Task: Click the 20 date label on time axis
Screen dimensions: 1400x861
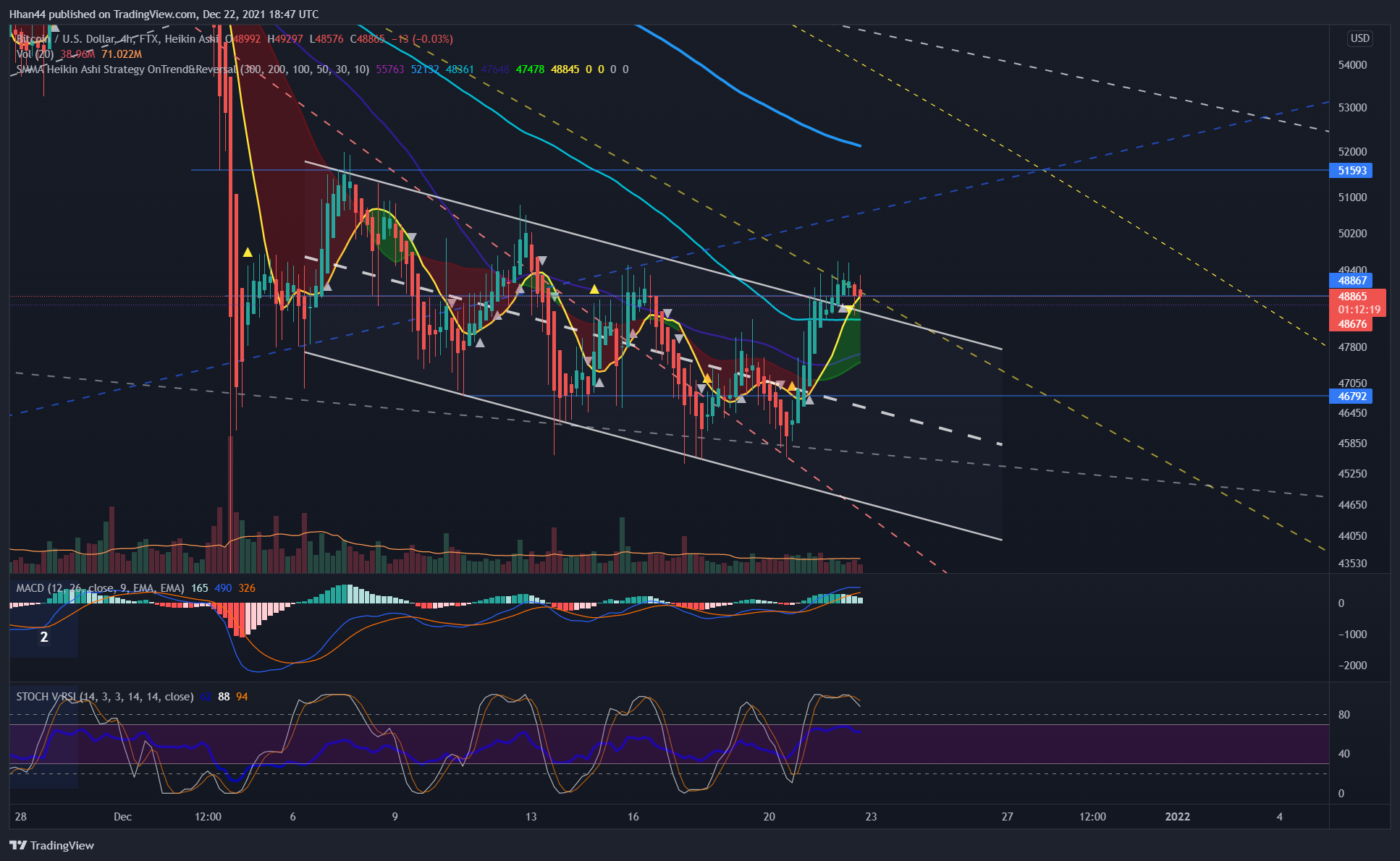Action: tap(769, 817)
